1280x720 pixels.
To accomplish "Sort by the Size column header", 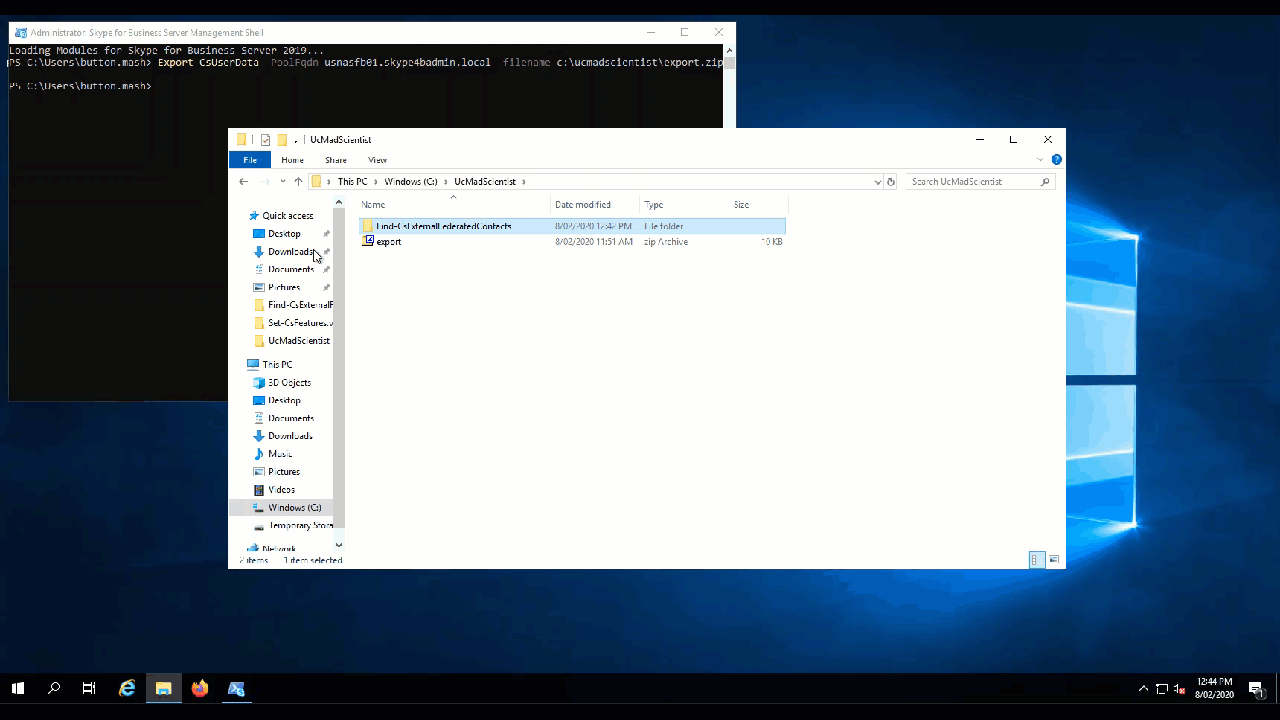I will point(758,205).
